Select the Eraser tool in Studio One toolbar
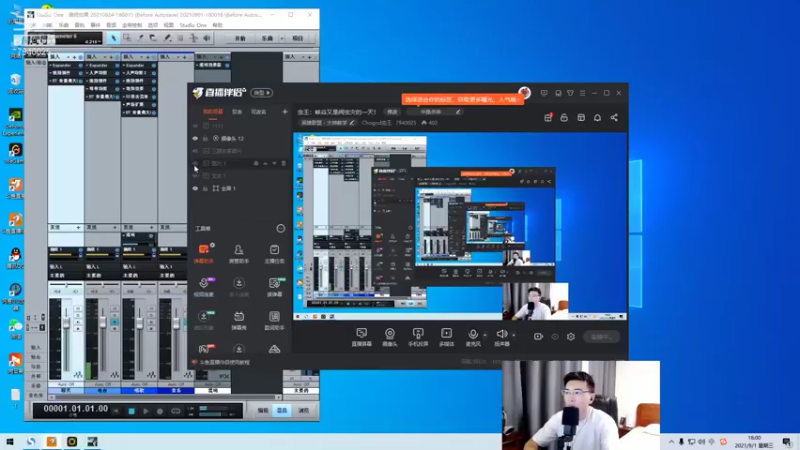800x450 pixels. point(154,38)
